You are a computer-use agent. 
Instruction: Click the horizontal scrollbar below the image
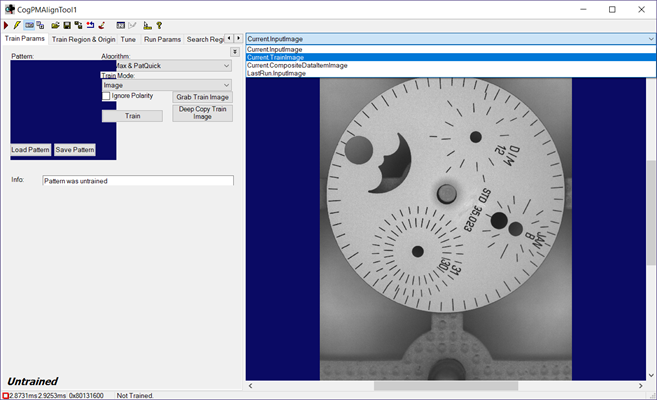446,386
